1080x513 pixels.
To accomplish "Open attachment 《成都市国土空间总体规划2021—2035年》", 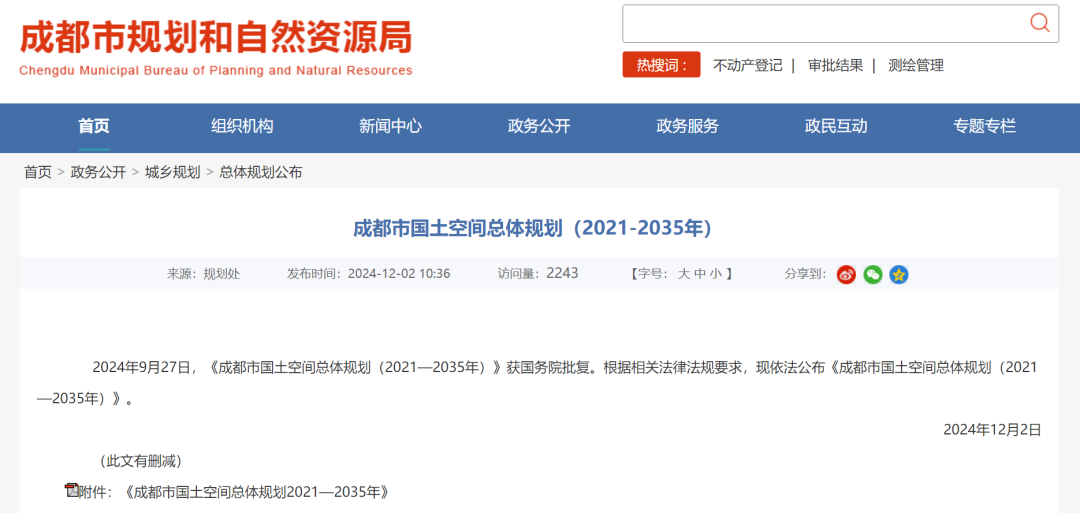I will (x=258, y=492).
